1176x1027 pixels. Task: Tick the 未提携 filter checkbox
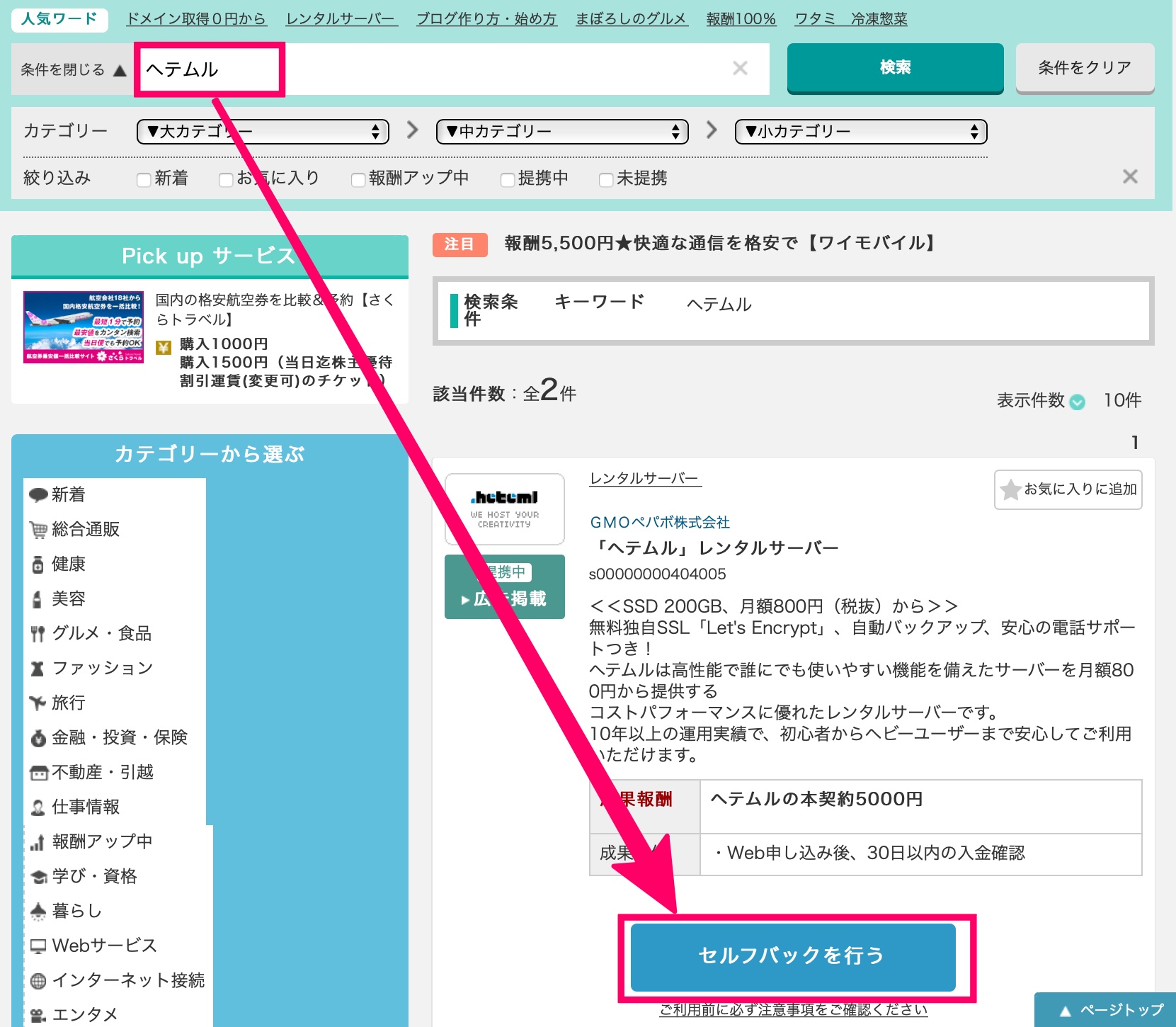pos(606,179)
